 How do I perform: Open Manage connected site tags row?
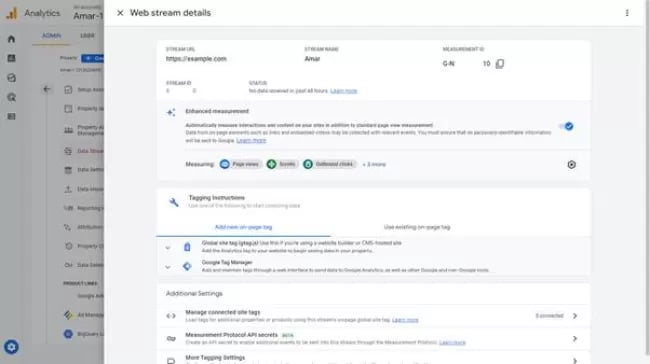[x=374, y=316]
